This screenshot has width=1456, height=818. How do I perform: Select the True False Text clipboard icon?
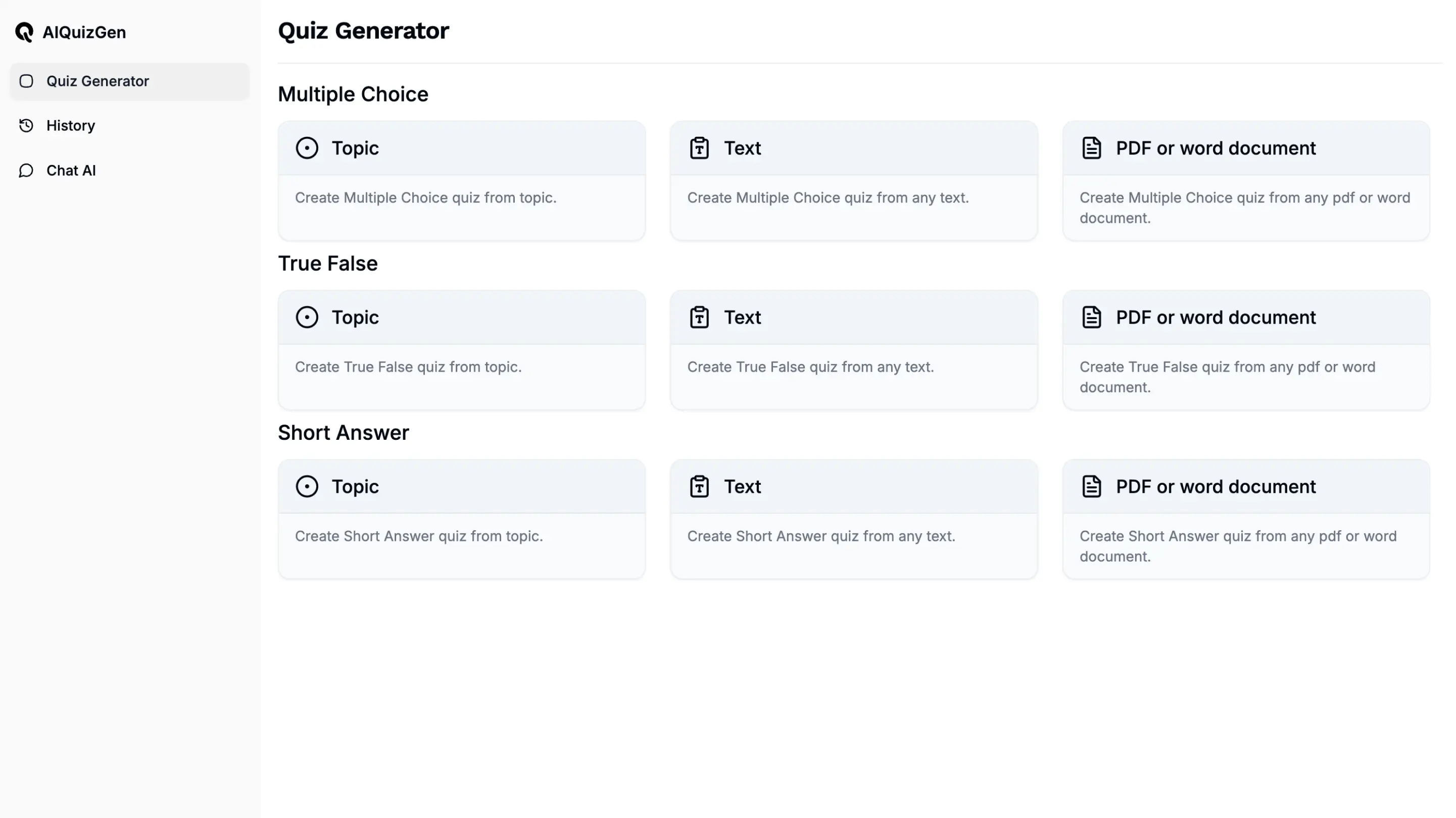click(699, 317)
